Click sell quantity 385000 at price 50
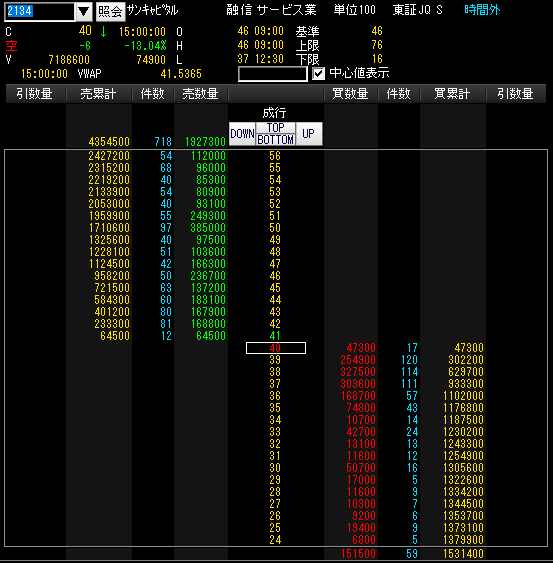The image size is (553, 563). click(x=208, y=228)
